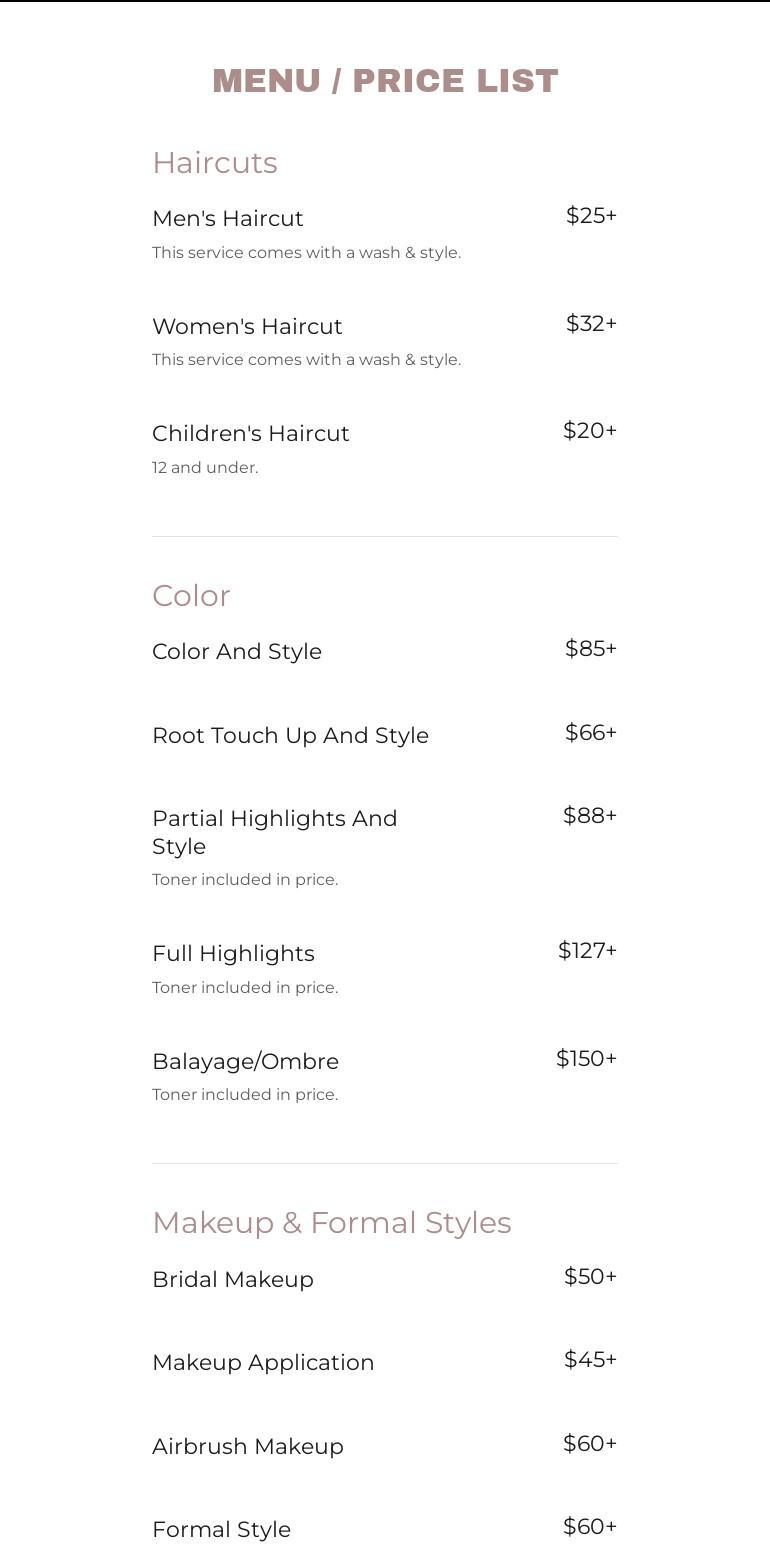Click the Men's Haircut service name
770x1567 pixels.
228,219
